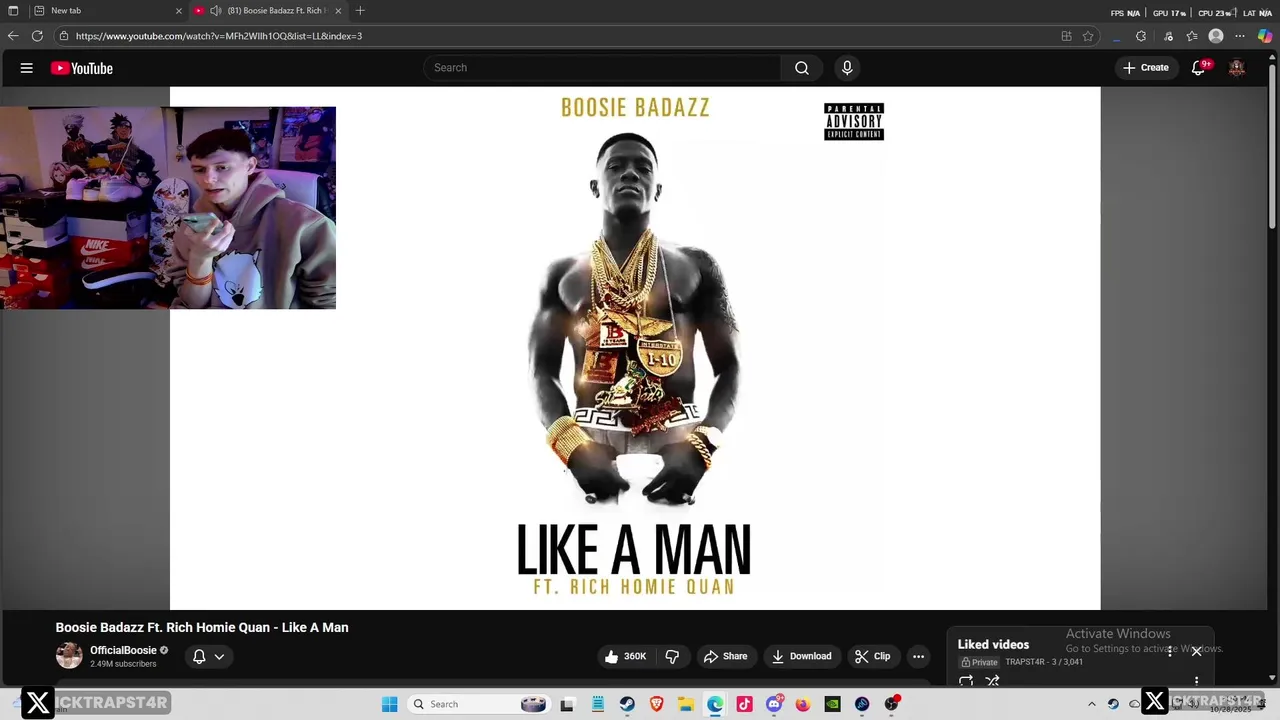Reload the page with refresh icon
Screen dimensions: 1280x720
(37, 36)
